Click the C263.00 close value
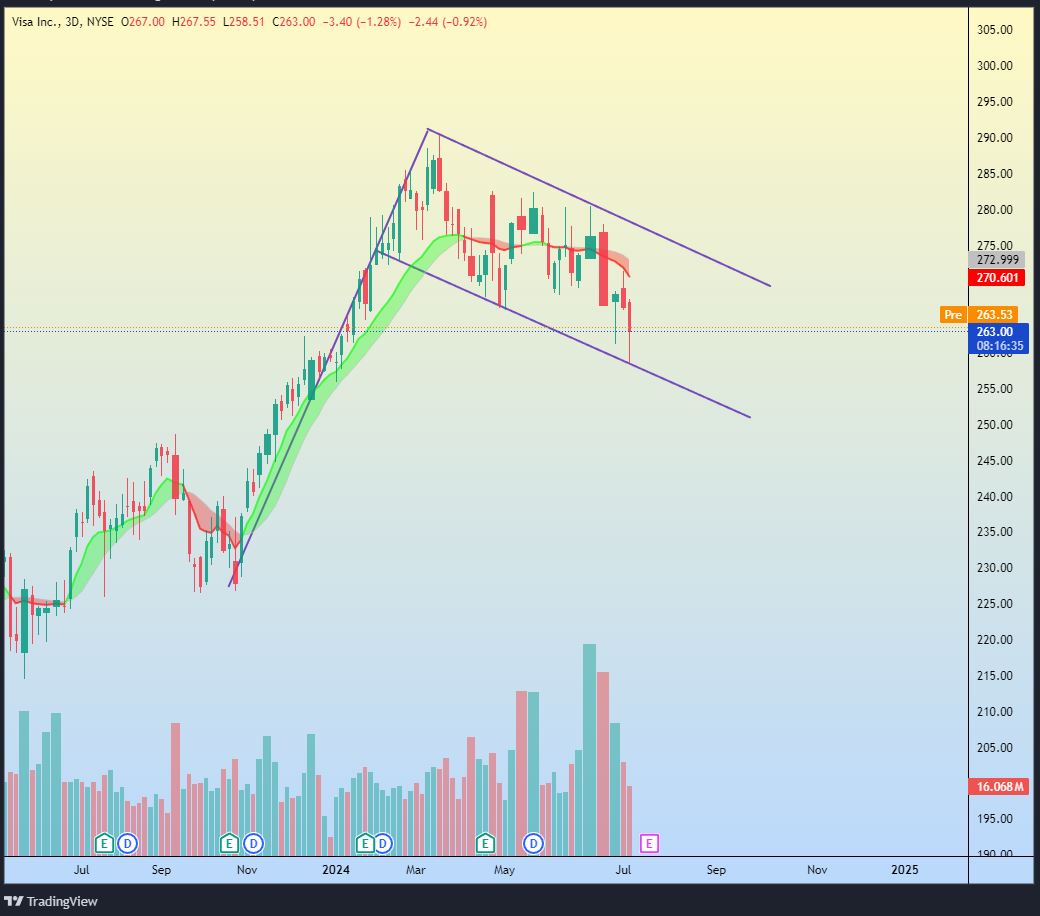Viewport: 1040px width, 916px height. pyautogui.click(x=294, y=22)
